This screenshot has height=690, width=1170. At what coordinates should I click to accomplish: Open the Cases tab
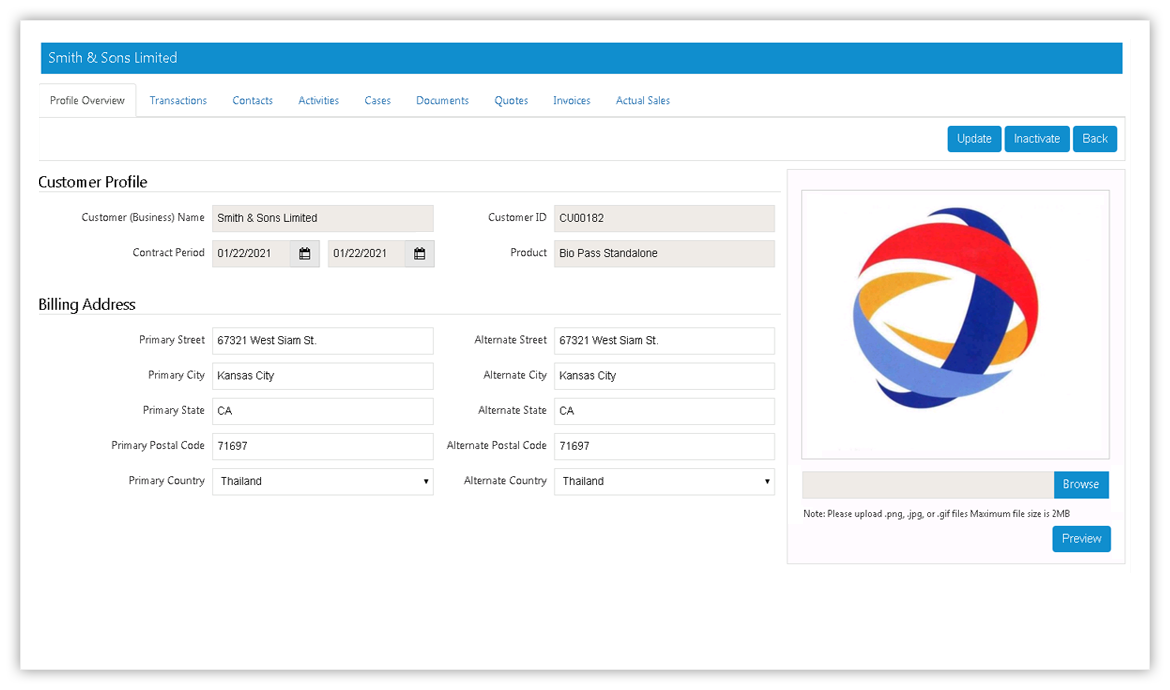tap(377, 101)
